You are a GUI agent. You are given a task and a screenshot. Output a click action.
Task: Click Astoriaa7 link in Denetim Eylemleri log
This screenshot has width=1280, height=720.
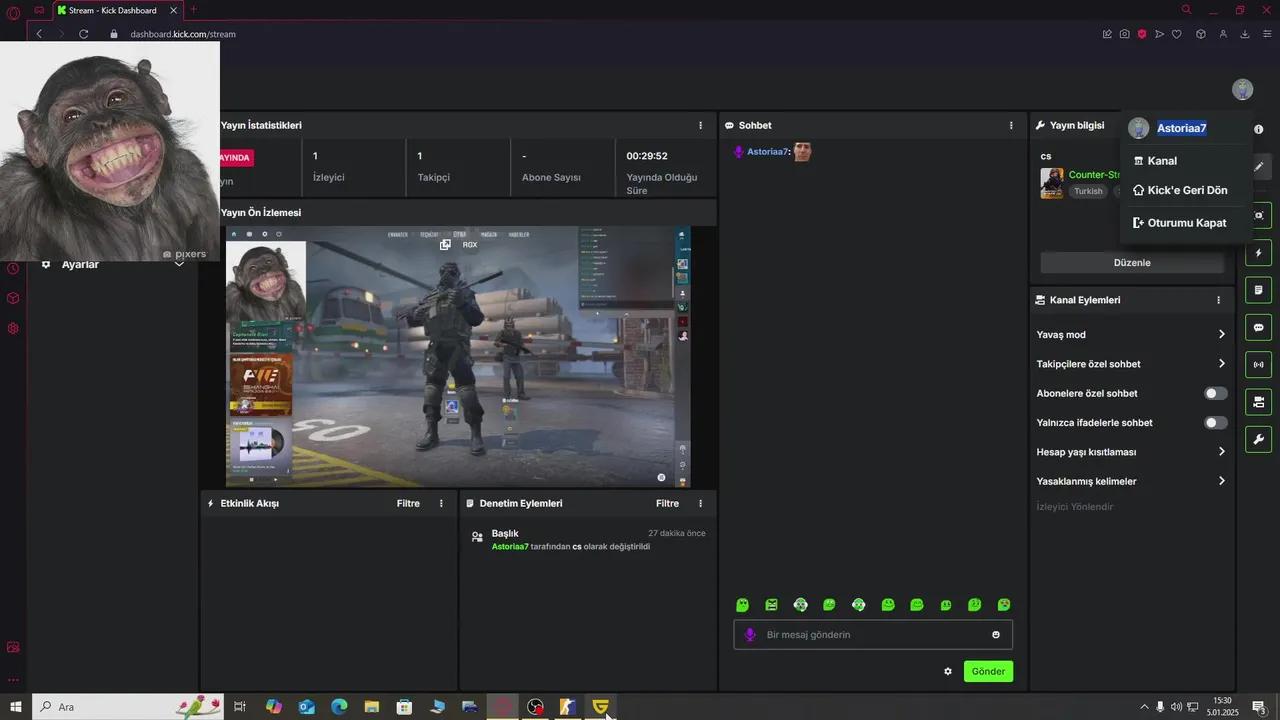click(x=510, y=547)
